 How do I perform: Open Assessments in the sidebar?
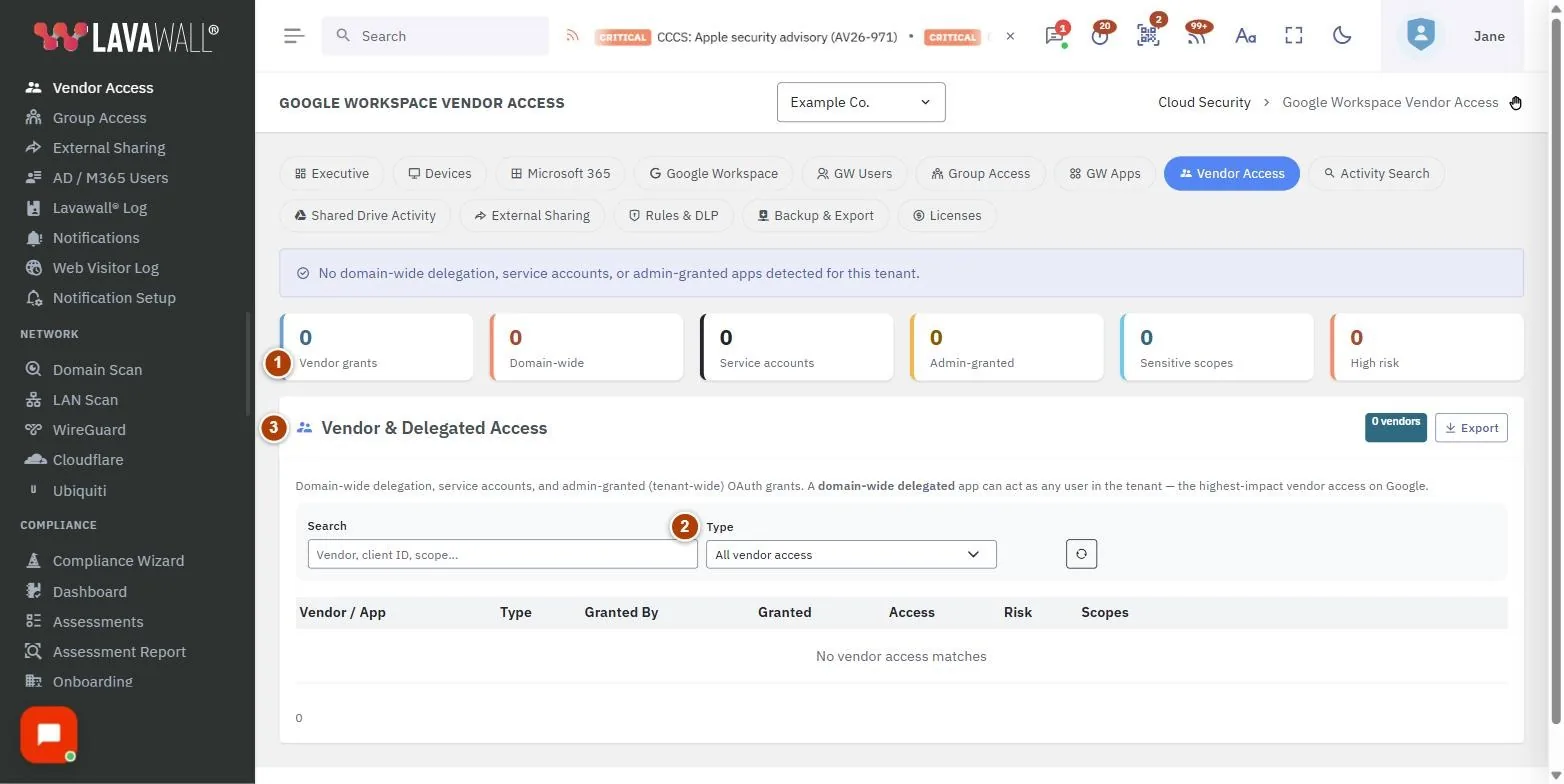pos(97,622)
